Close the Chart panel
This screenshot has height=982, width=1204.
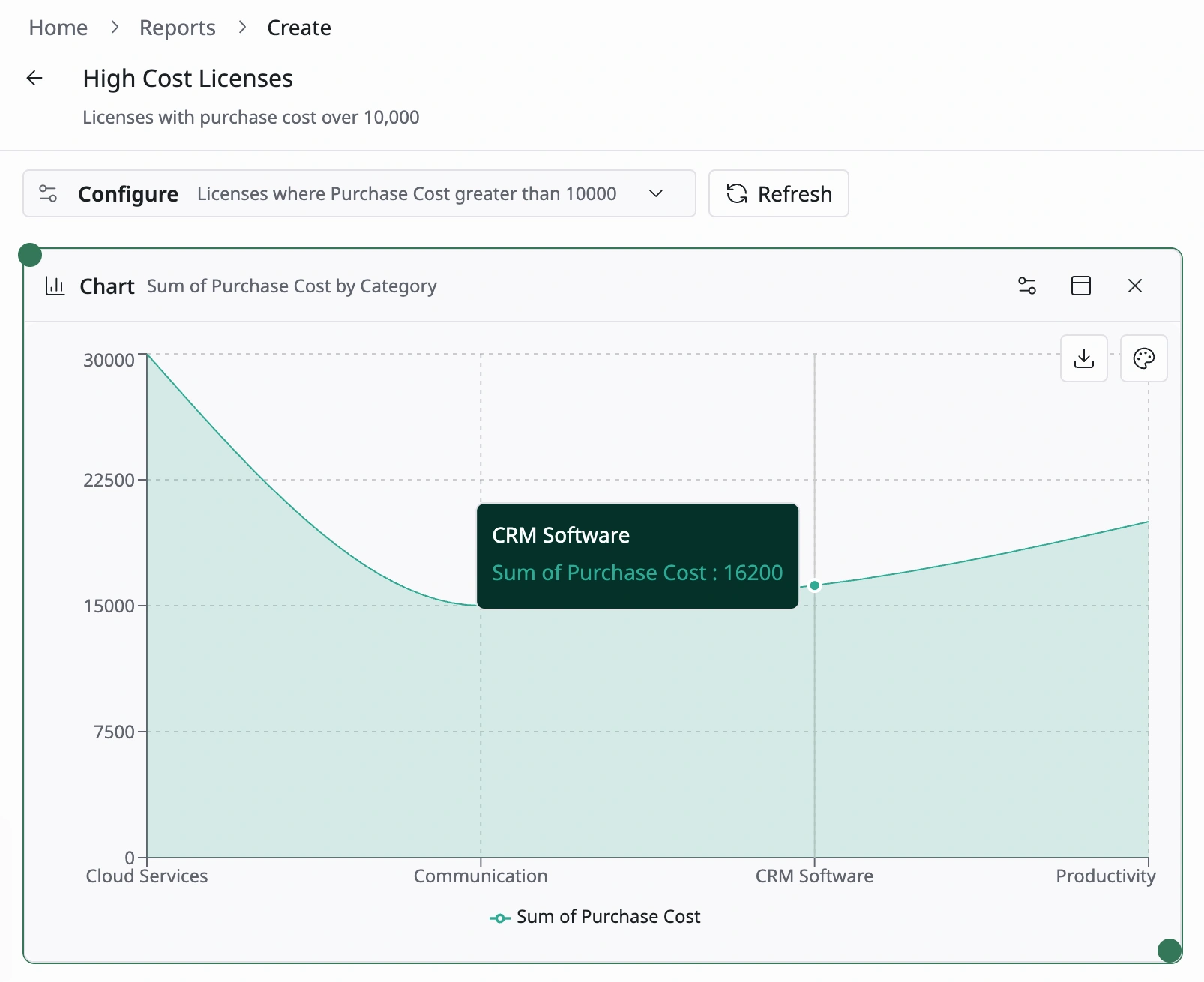point(1135,286)
